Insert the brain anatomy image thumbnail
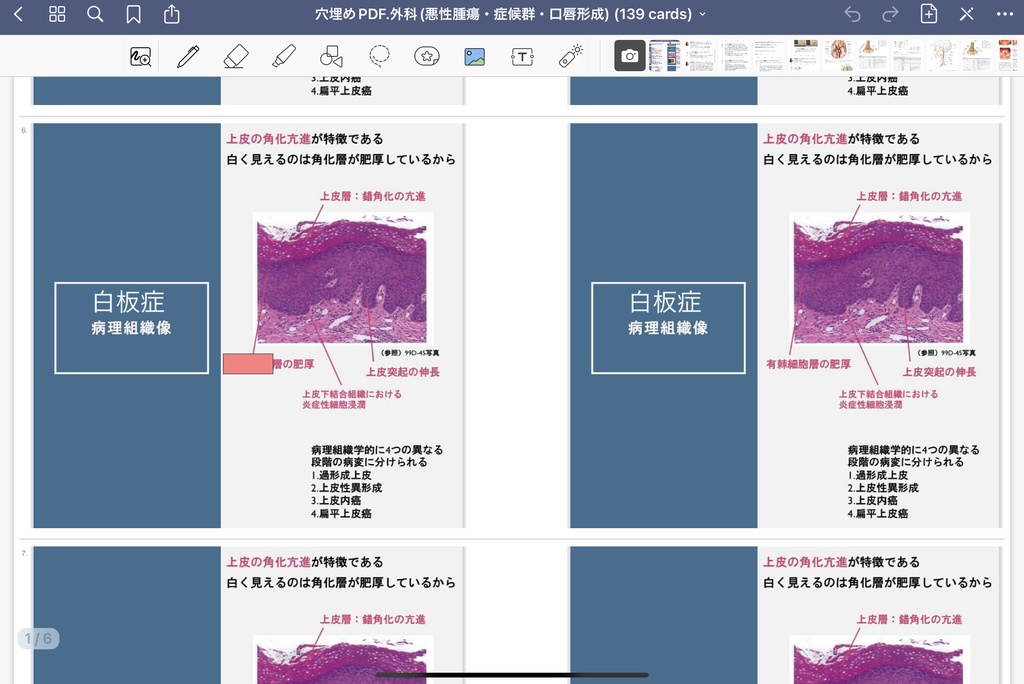This screenshot has width=1024, height=684. [838, 56]
